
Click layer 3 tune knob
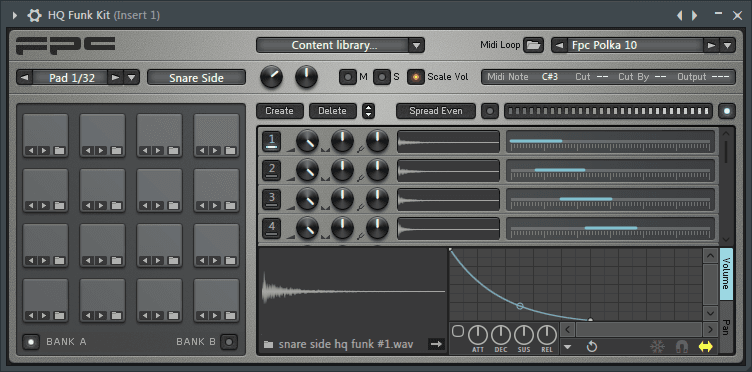(x=377, y=199)
